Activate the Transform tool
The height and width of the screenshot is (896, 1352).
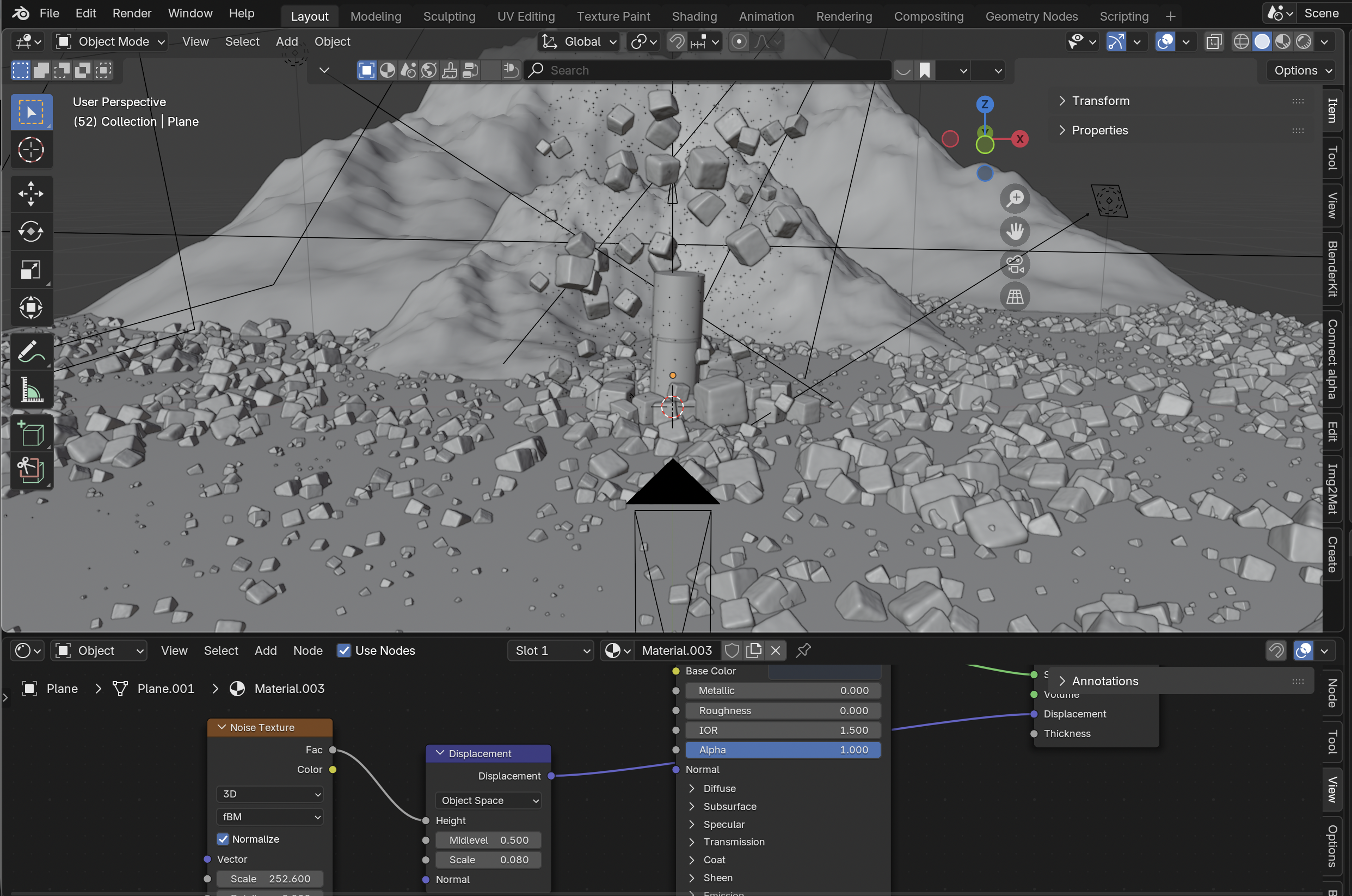click(31, 308)
